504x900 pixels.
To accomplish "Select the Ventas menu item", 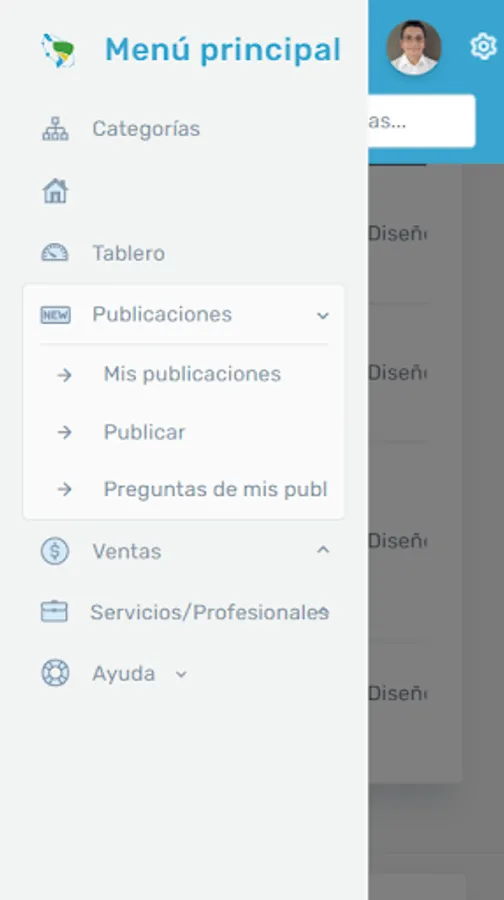I will pyautogui.click(x=127, y=552).
